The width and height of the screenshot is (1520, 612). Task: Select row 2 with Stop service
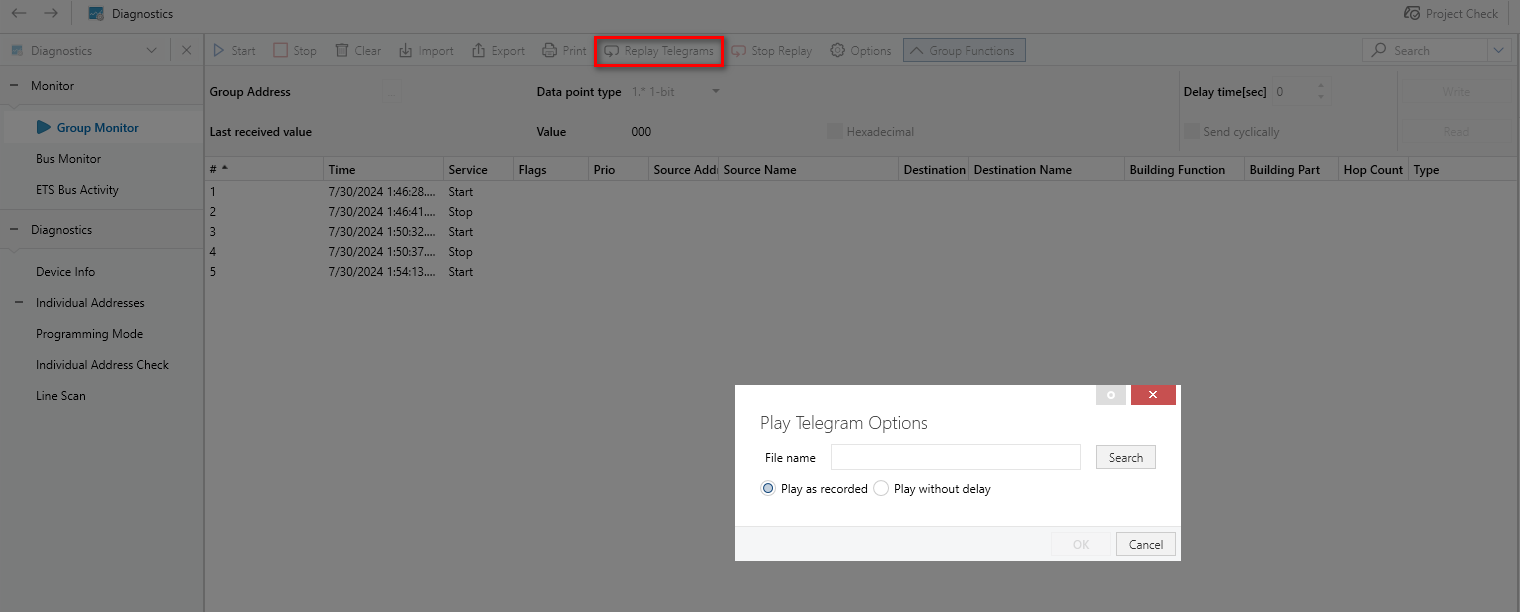pos(862,212)
